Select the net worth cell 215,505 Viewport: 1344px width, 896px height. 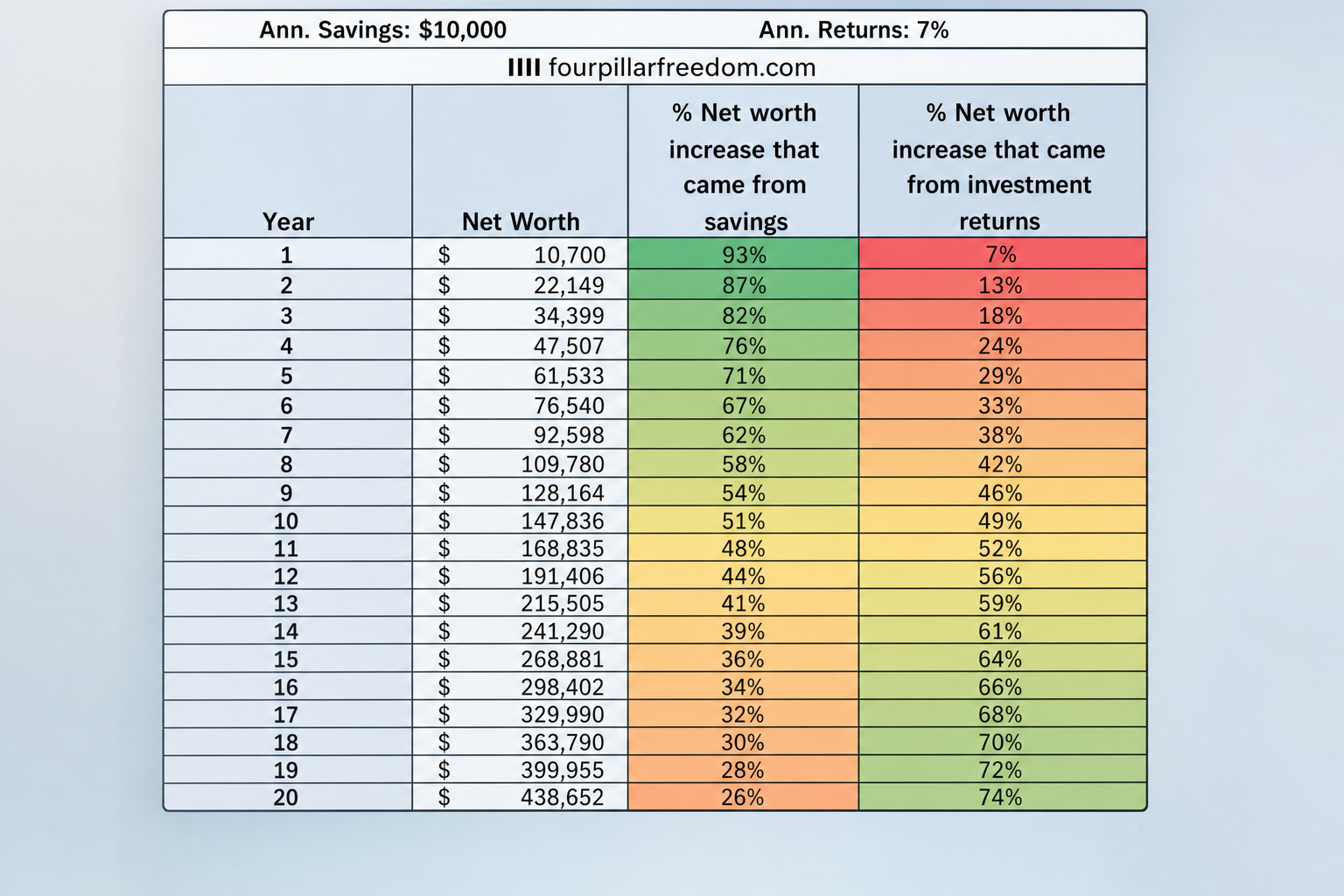coord(521,603)
